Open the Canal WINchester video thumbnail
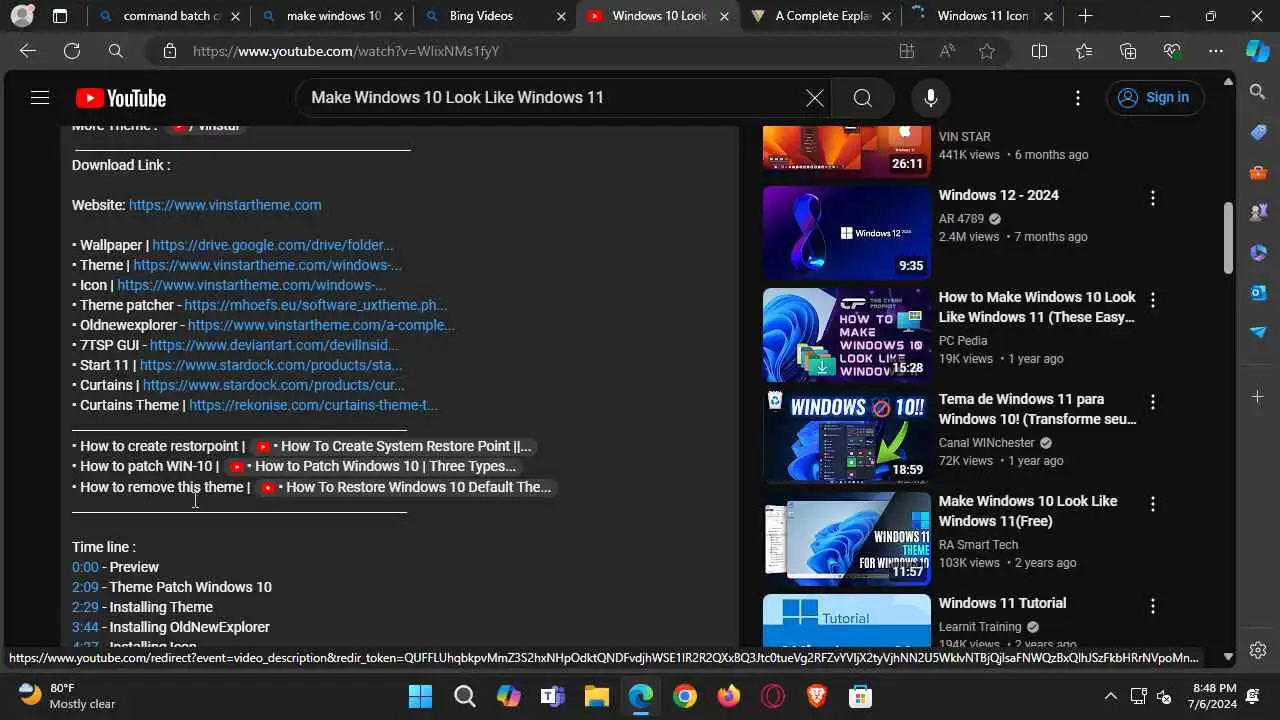Viewport: 1280px width, 720px height. (x=847, y=436)
